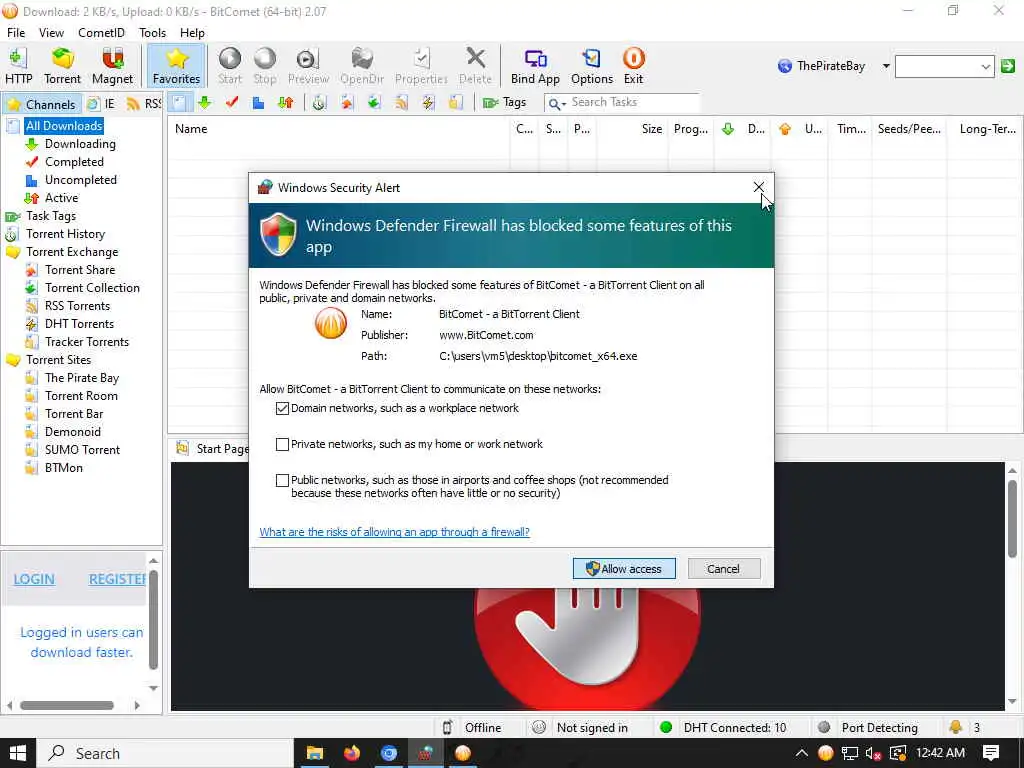This screenshot has height=768, width=1024.
Task: Select Task Tags in sidebar
Action: click(51, 216)
